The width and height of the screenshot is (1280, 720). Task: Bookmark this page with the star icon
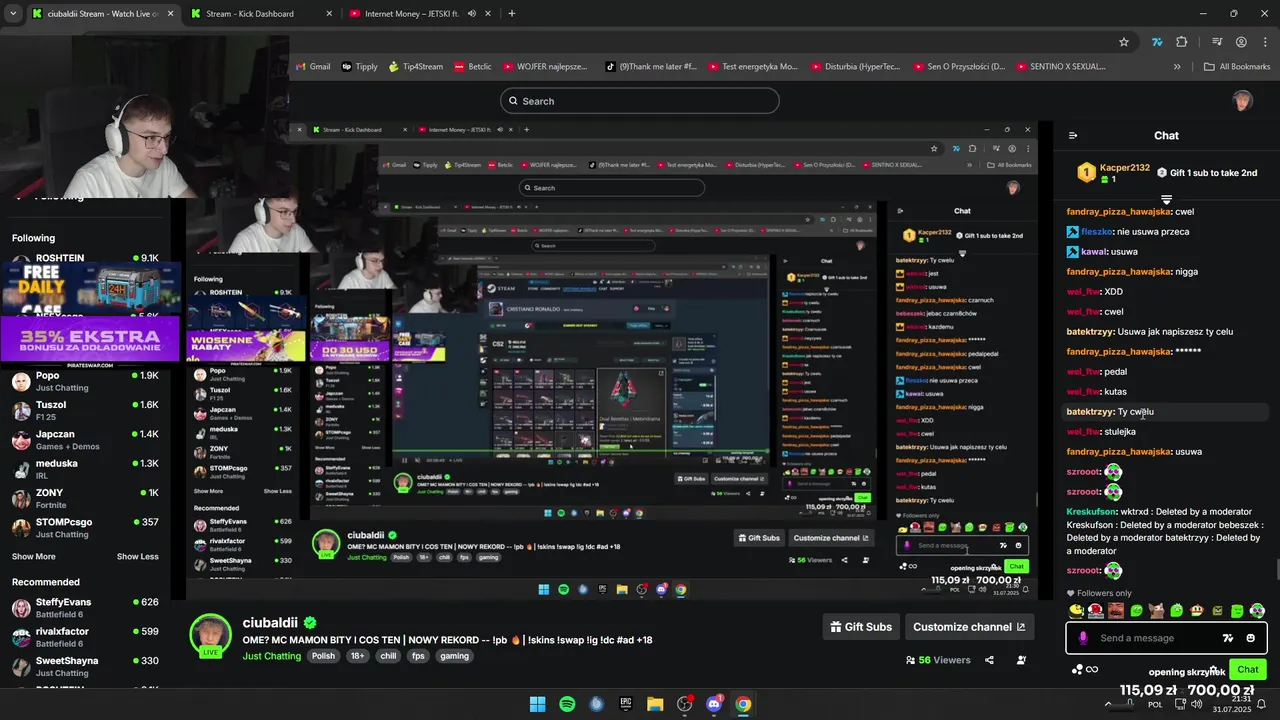(x=1124, y=42)
